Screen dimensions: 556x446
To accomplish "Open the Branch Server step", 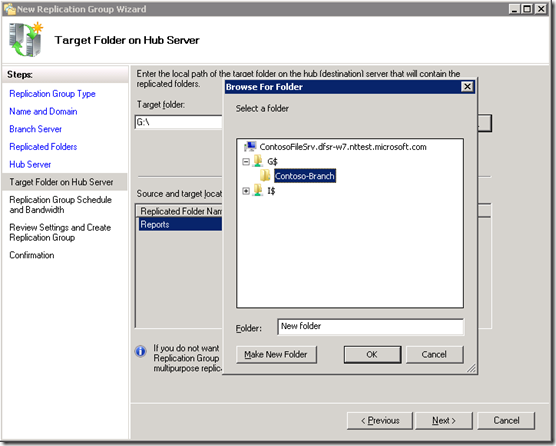I will [35, 129].
